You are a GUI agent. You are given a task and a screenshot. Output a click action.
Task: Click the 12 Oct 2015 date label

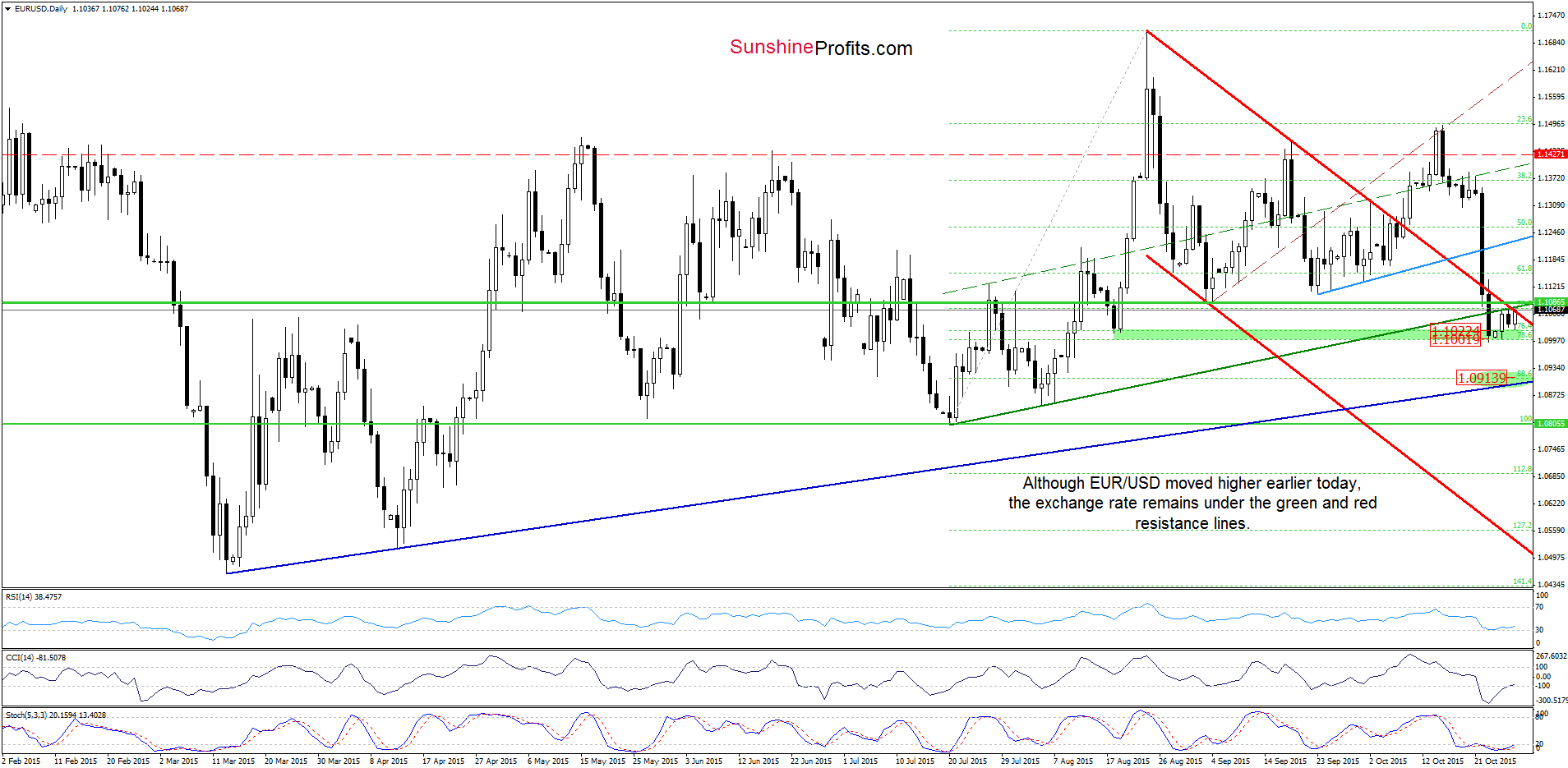coord(1443,761)
